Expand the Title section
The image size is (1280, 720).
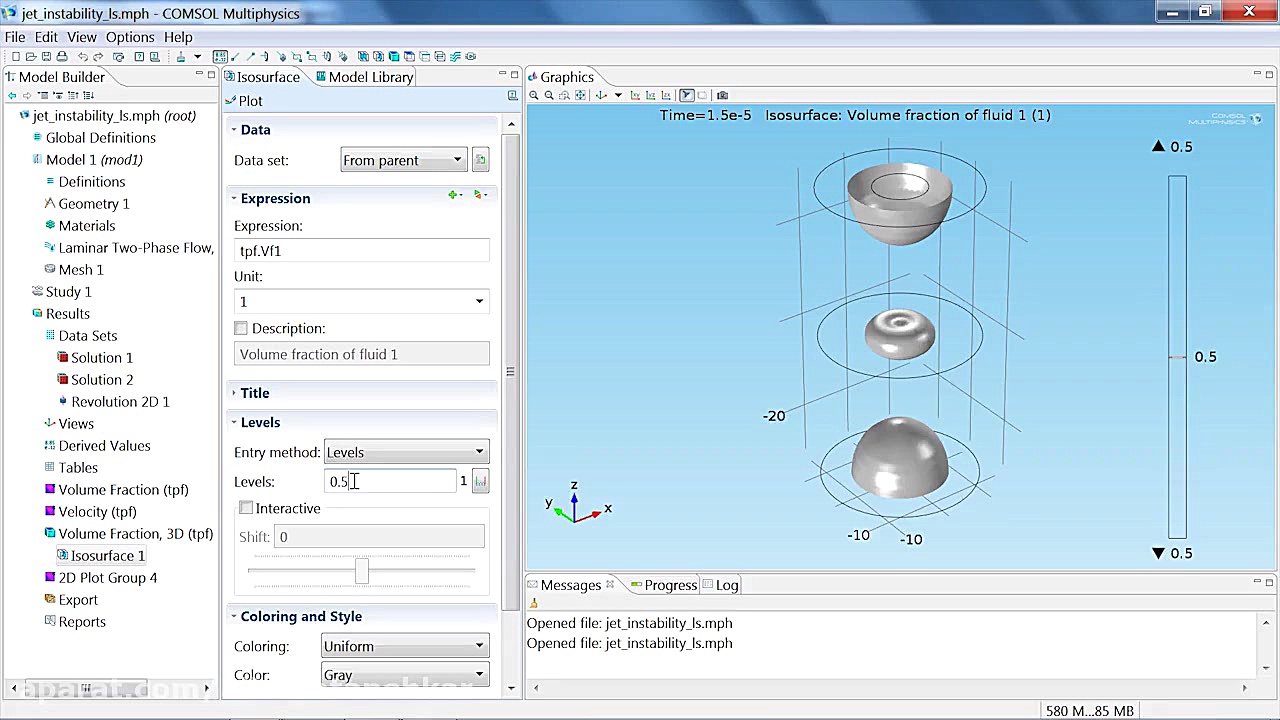(254, 393)
